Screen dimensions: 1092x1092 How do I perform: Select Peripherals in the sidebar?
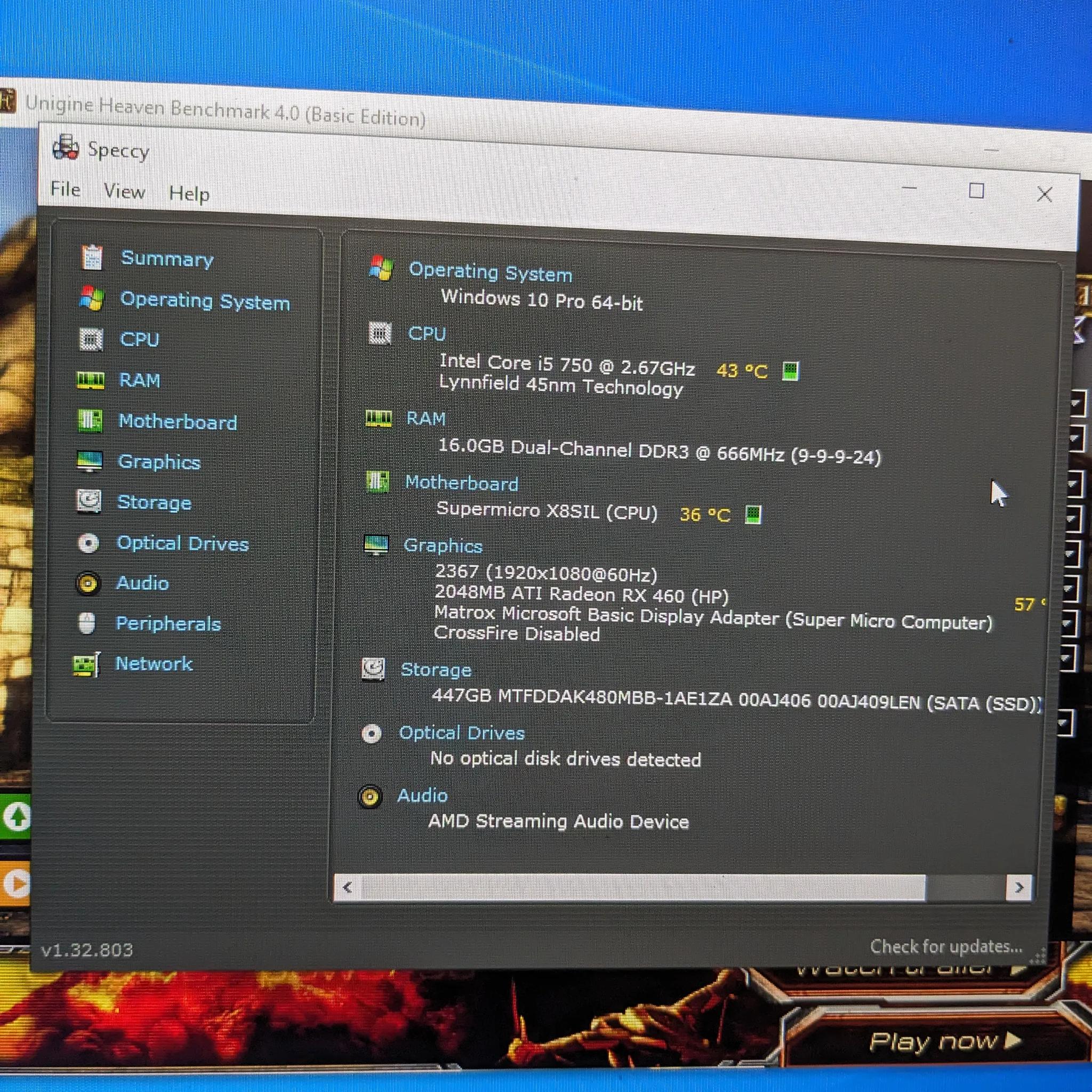pyautogui.click(x=168, y=624)
